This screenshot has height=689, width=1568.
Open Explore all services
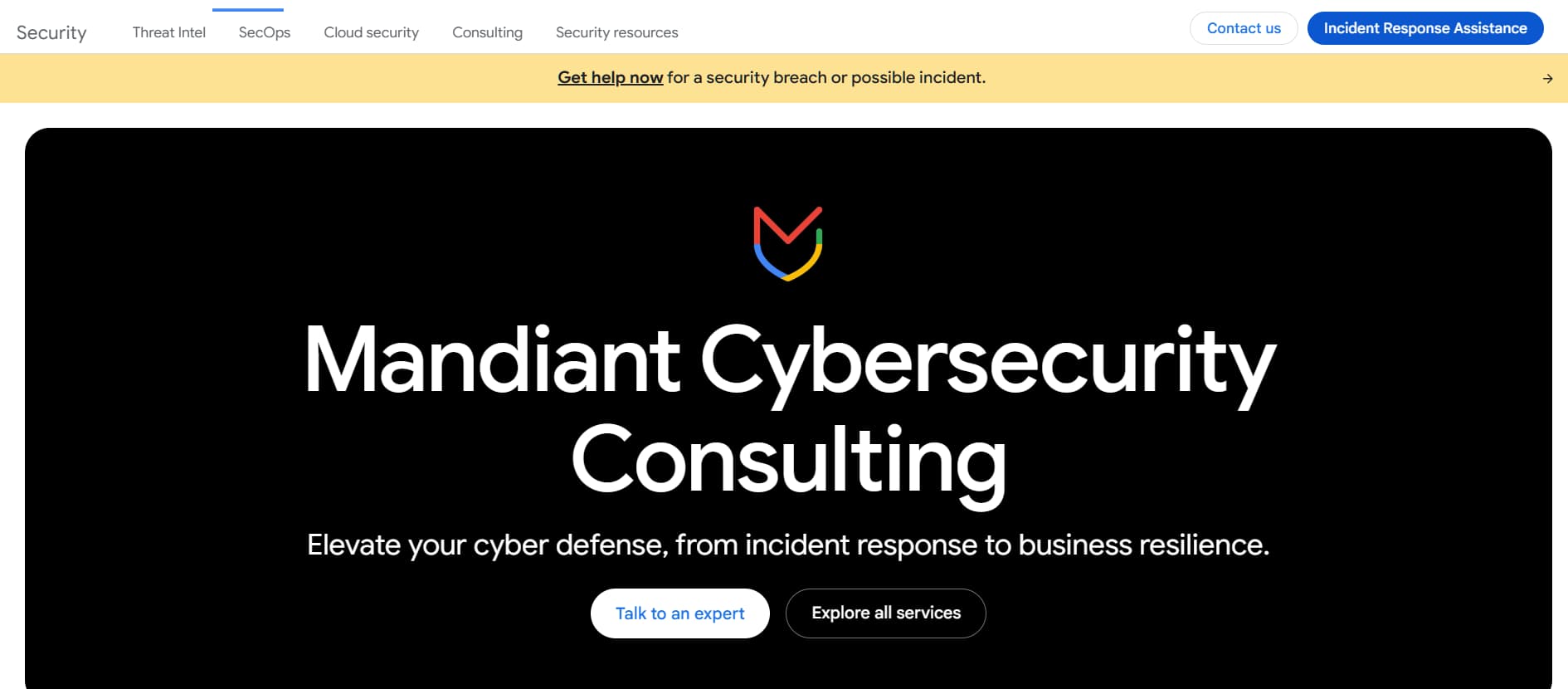(885, 613)
